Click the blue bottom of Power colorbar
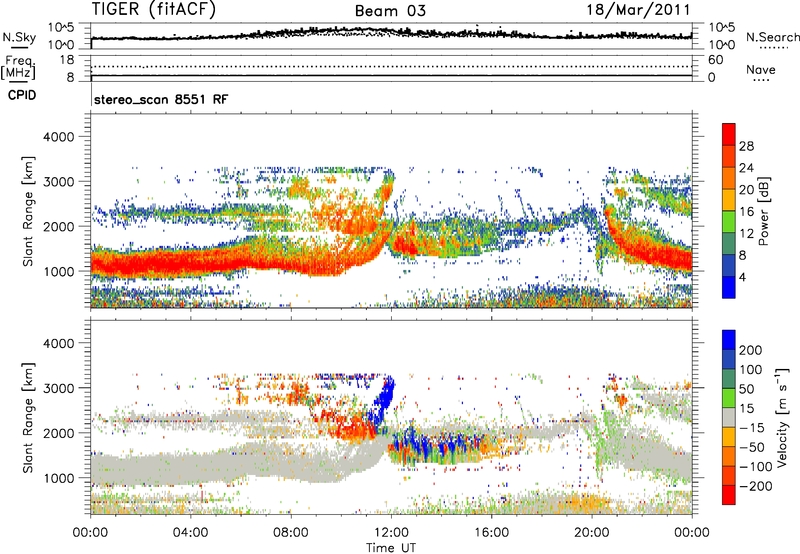The height and width of the screenshot is (554, 800). 729,287
